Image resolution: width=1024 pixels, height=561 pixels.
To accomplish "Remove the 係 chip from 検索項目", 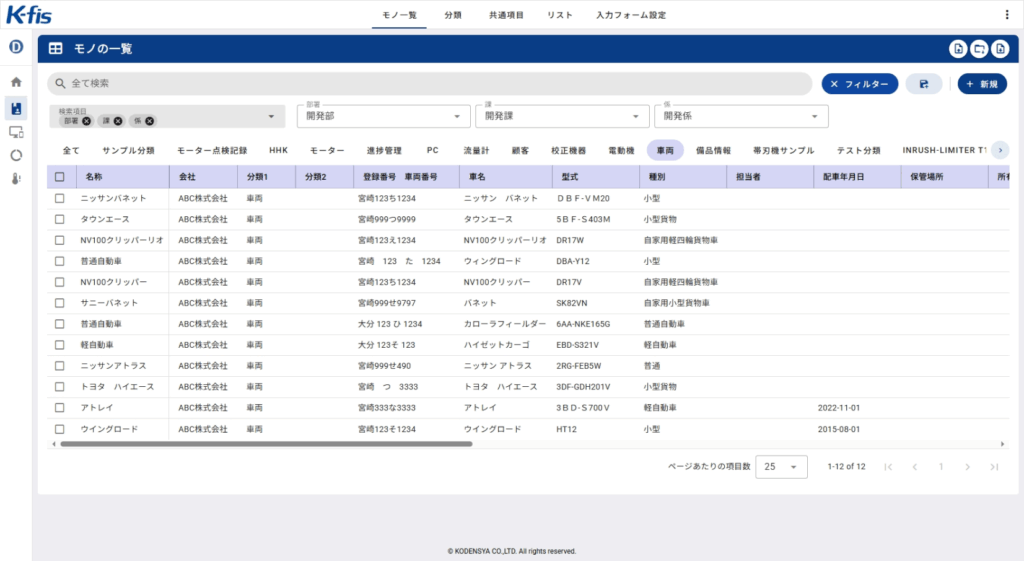I will (x=150, y=121).
